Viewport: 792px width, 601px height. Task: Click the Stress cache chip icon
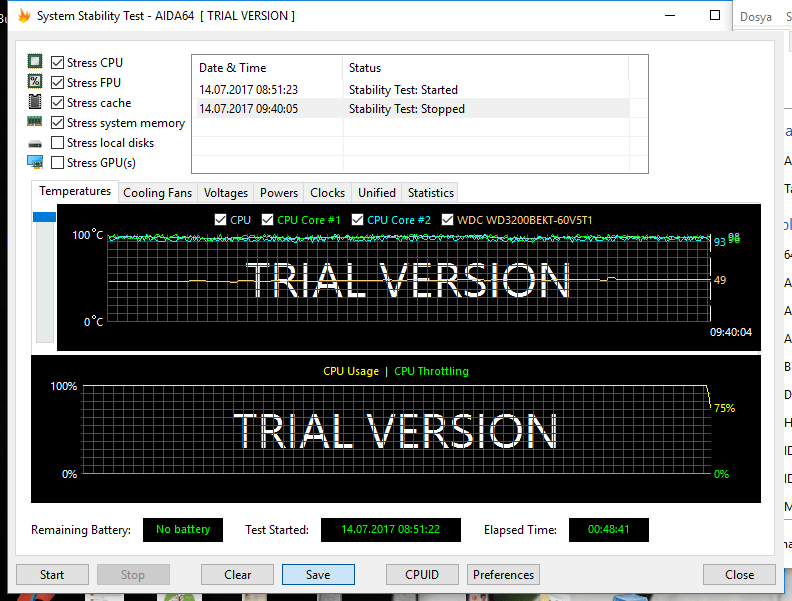coord(35,102)
